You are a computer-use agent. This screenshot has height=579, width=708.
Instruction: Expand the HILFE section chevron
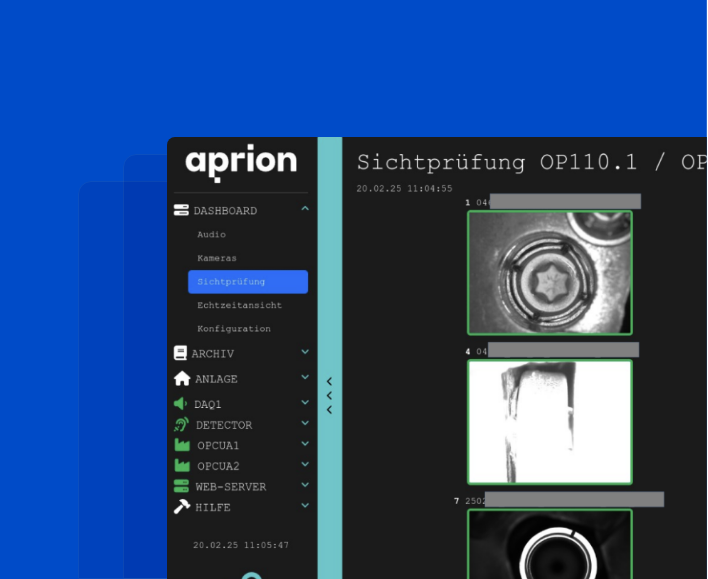pos(305,505)
